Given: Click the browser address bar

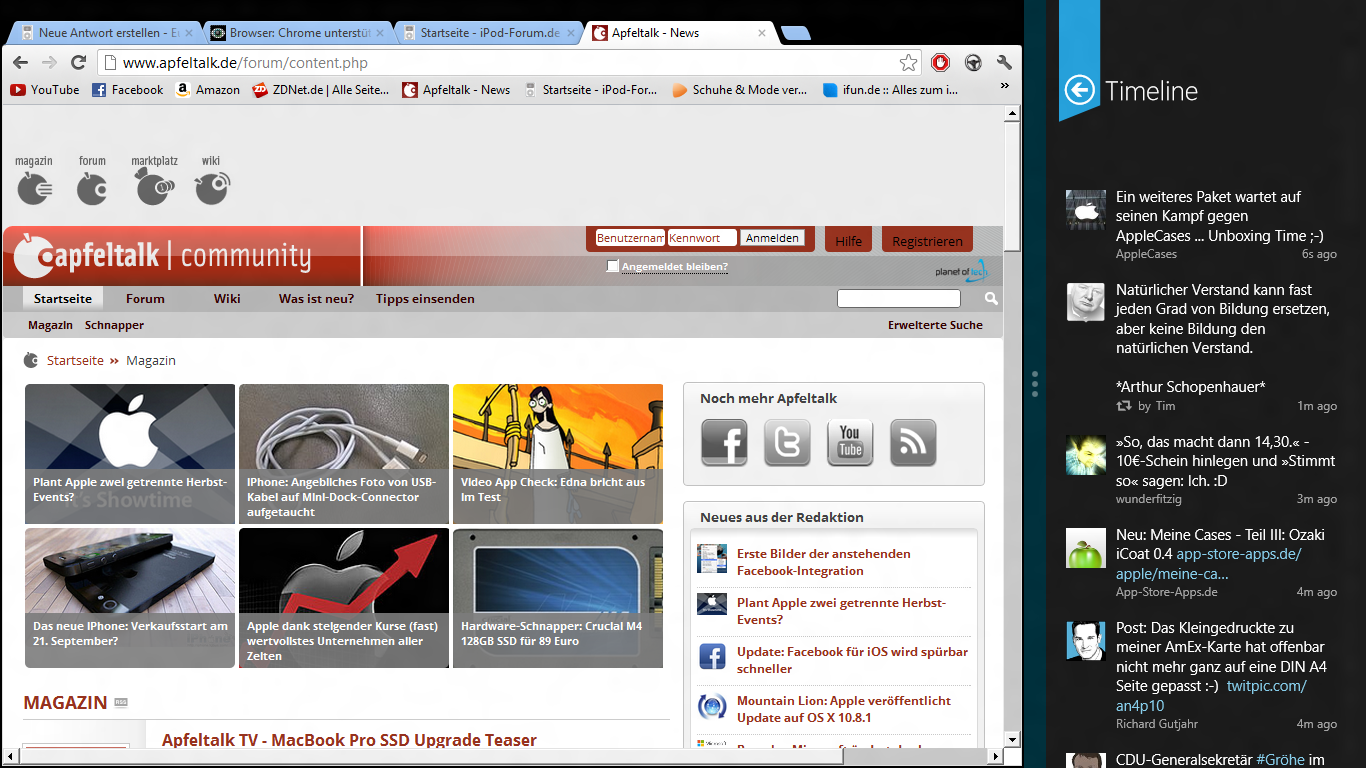Looking at the screenshot, I should [x=510, y=63].
